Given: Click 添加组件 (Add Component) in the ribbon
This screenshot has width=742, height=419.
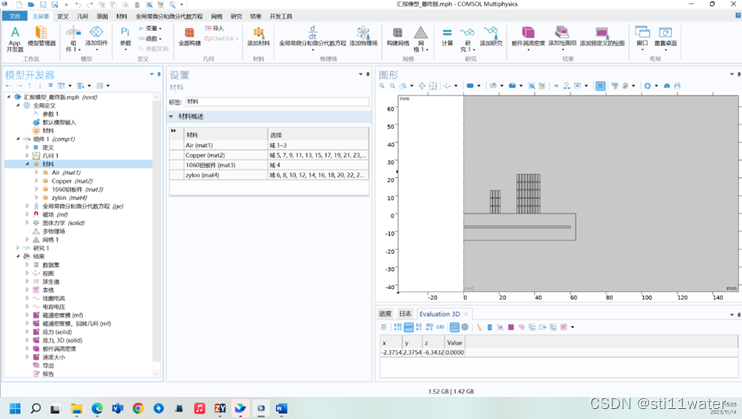Looking at the screenshot, I should 96,36.
